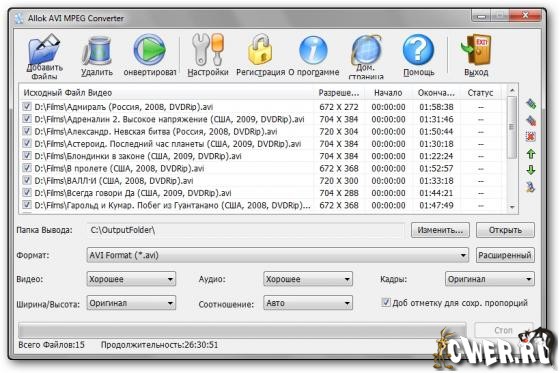Move file down with green down arrow
Screen dimensions: 560x373
[531, 170]
